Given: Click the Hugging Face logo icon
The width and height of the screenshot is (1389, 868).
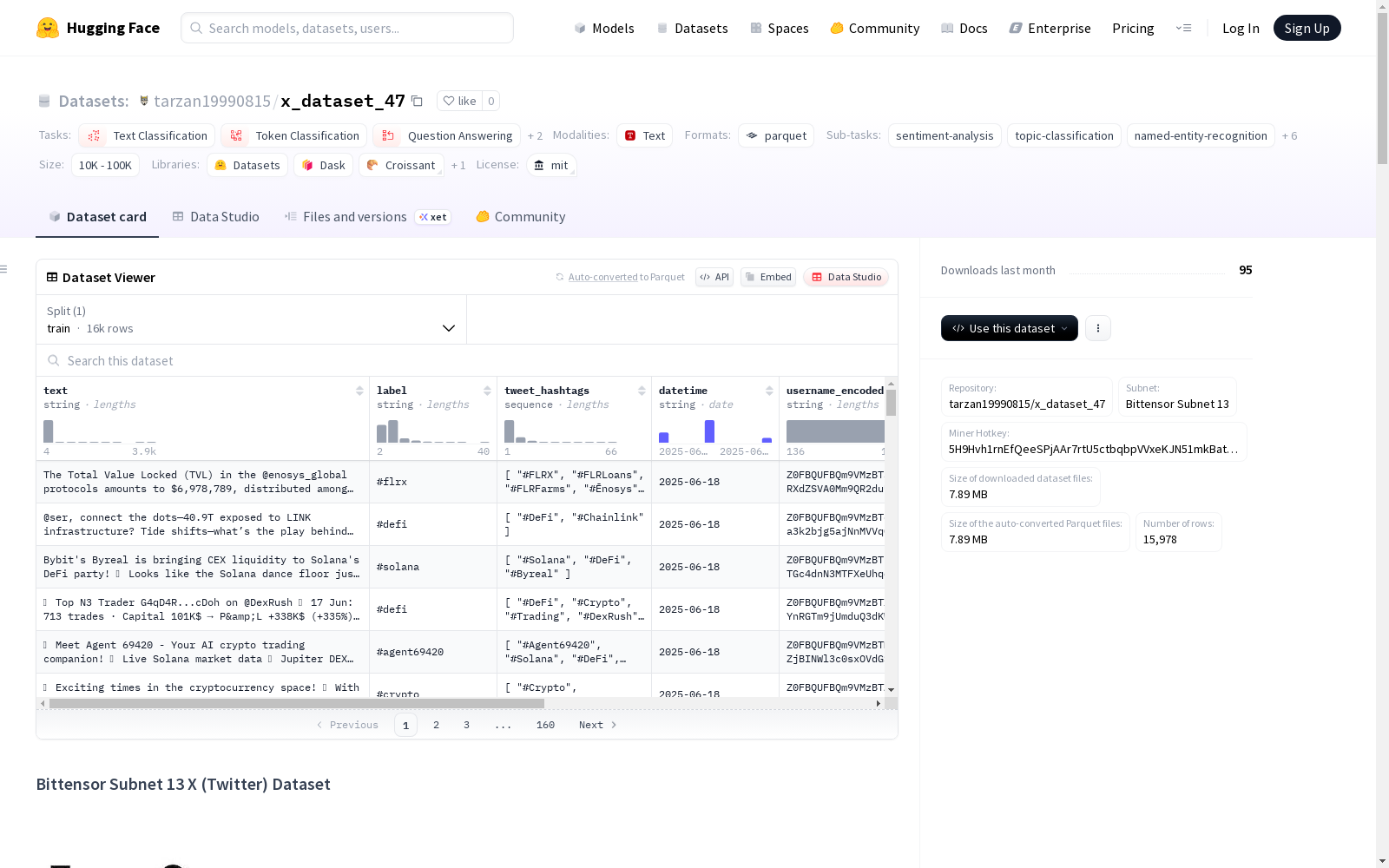Looking at the screenshot, I should (x=48, y=28).
